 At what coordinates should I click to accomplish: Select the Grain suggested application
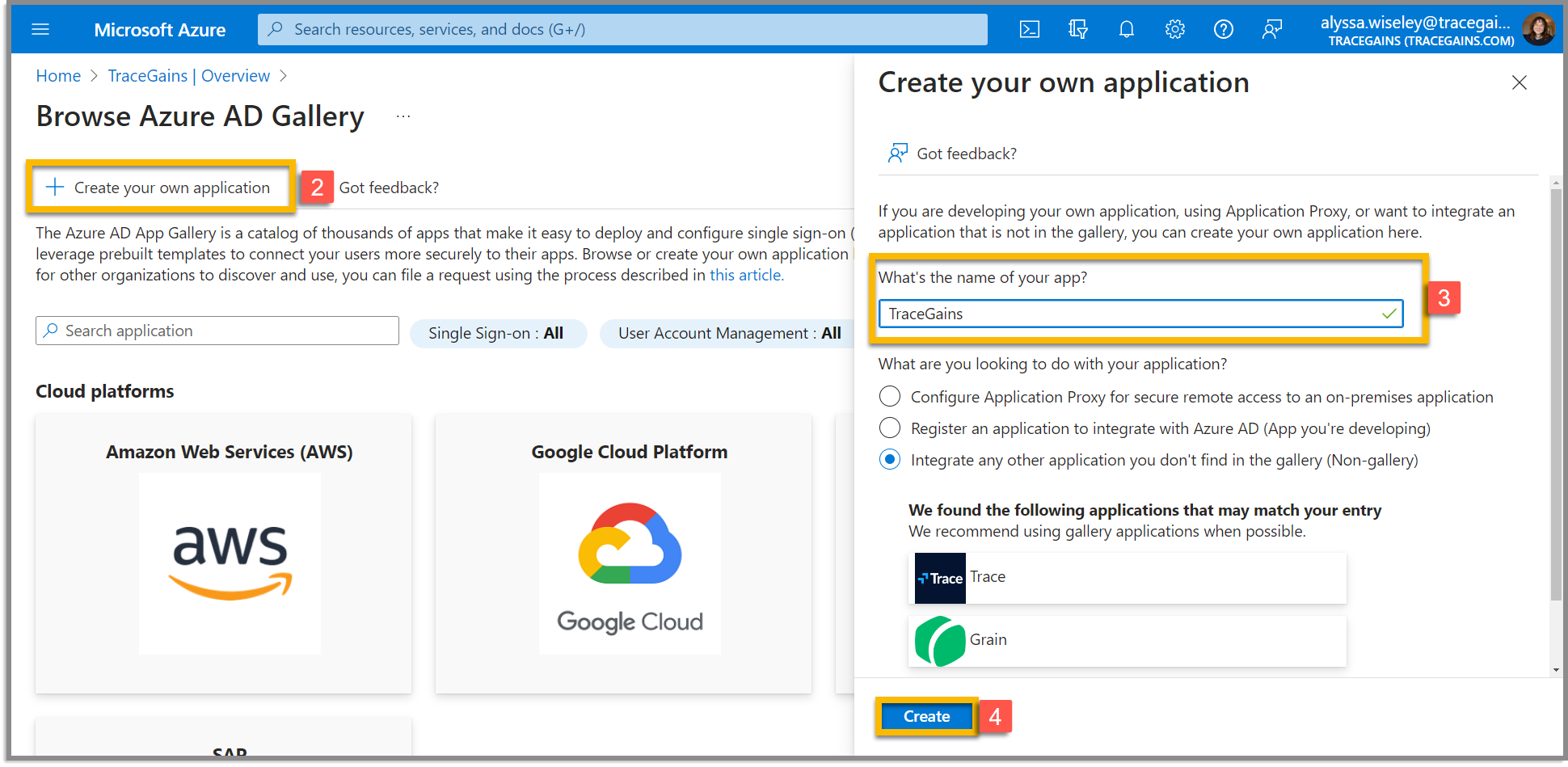pyautogui.click(x=1128, y=641)
